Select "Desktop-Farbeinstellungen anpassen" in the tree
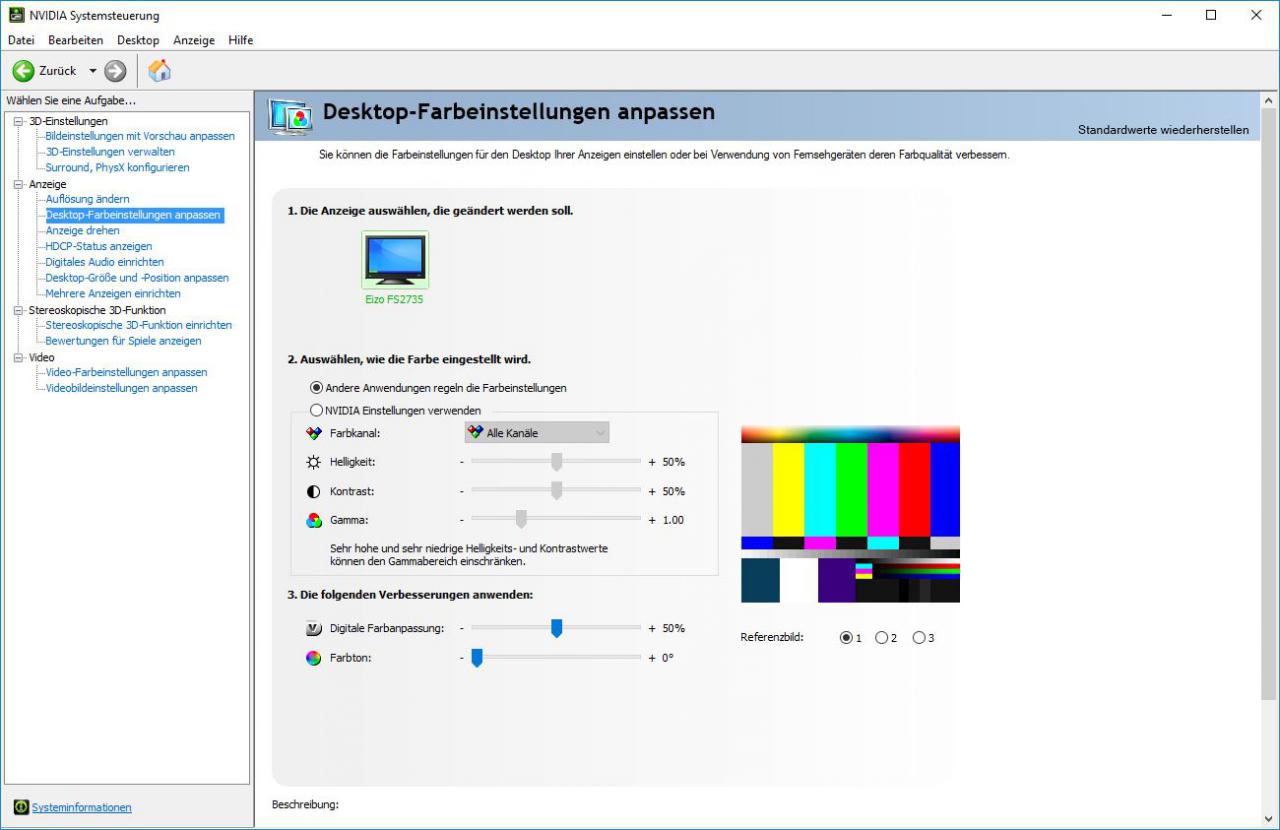Screen dimensions: 1280x830 click(133, 215)
